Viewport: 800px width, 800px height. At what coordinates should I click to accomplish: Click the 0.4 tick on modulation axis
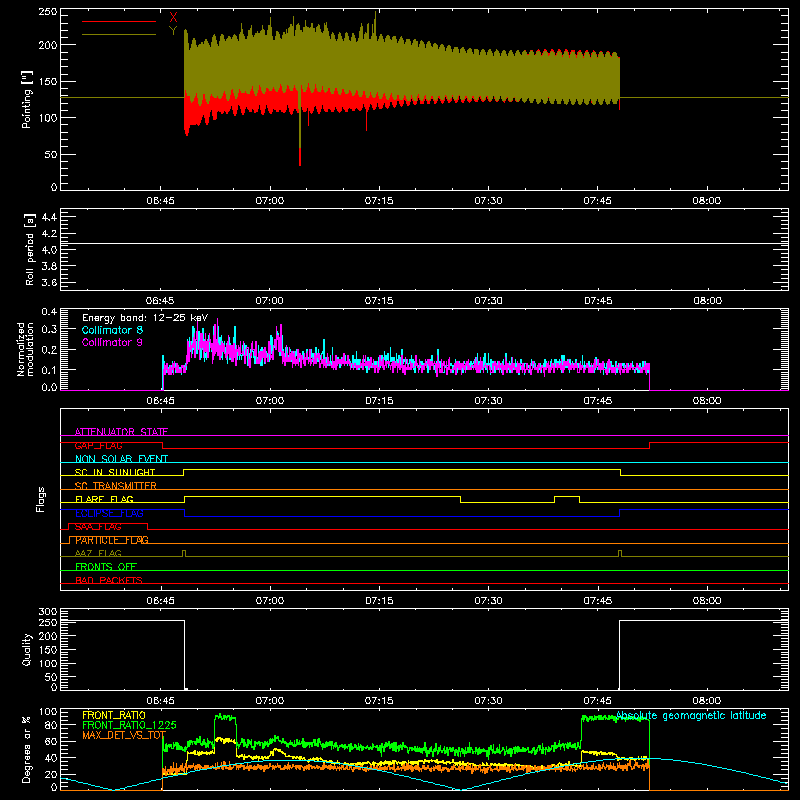(x=49, y=312)
